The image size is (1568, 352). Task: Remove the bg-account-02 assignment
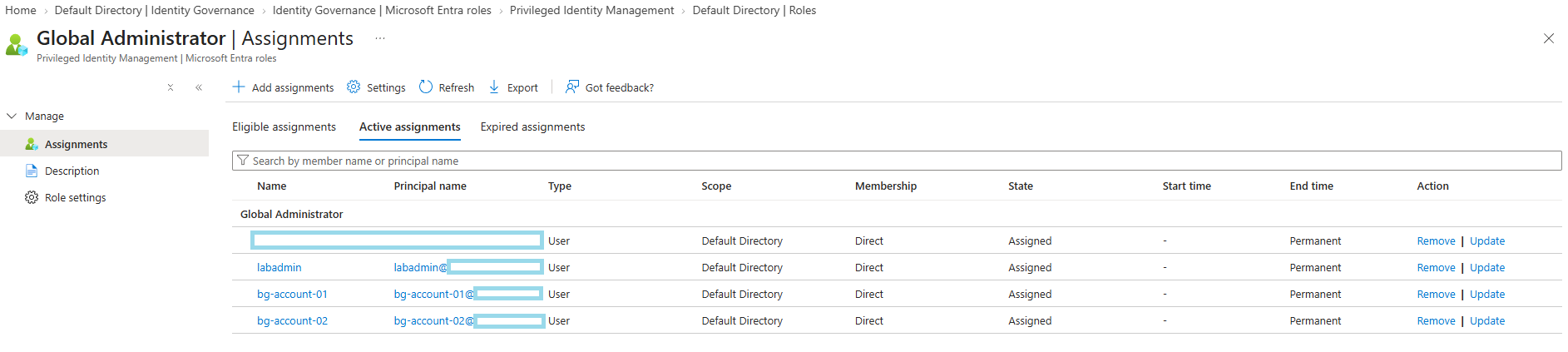tap(1436, 320)
